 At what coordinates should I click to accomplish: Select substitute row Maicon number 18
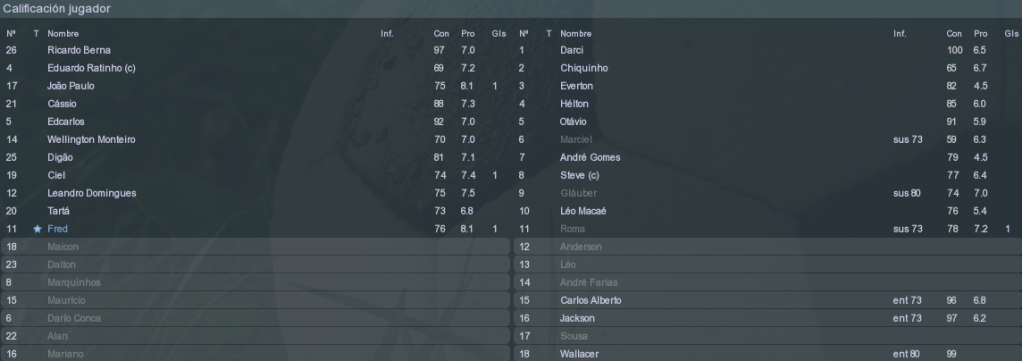pyautogui.click(x=256, y=247)
